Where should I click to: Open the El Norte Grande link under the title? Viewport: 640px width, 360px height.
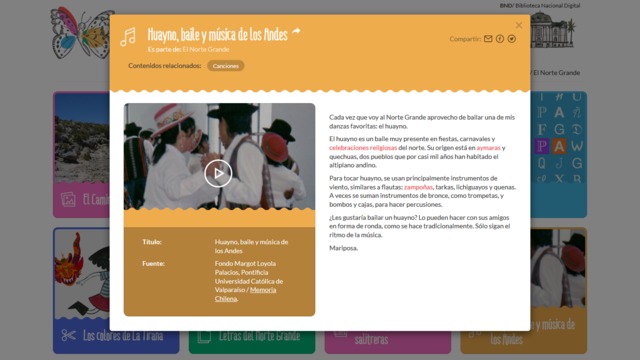(x=206, y=49)
